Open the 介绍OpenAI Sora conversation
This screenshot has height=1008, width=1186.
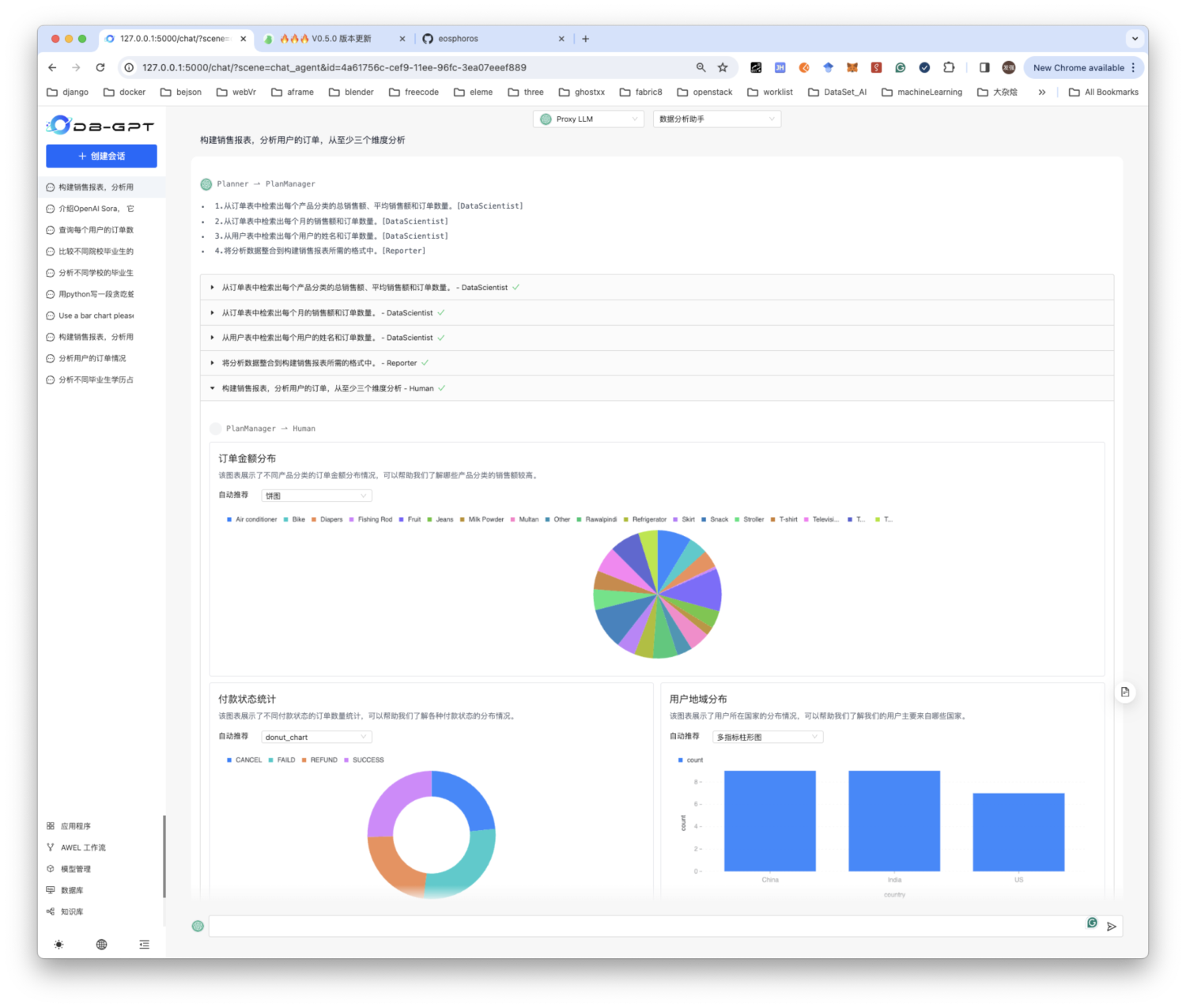point(101,209)
